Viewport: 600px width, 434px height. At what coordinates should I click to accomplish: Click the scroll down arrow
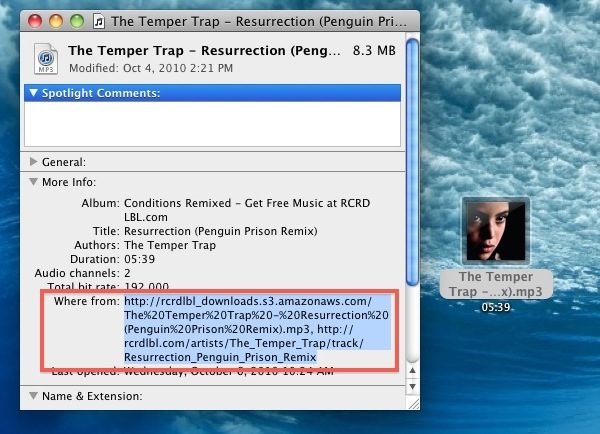coord(412,387)
